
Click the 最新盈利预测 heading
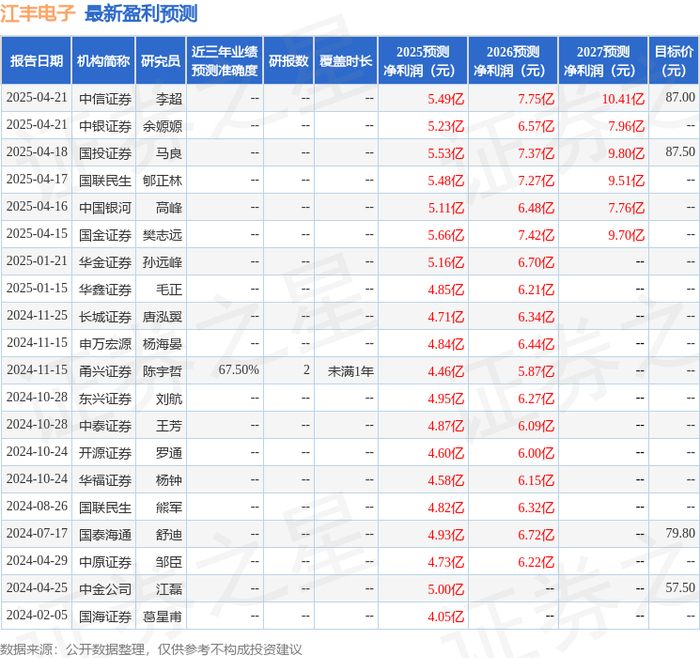[x=141, y=13]
